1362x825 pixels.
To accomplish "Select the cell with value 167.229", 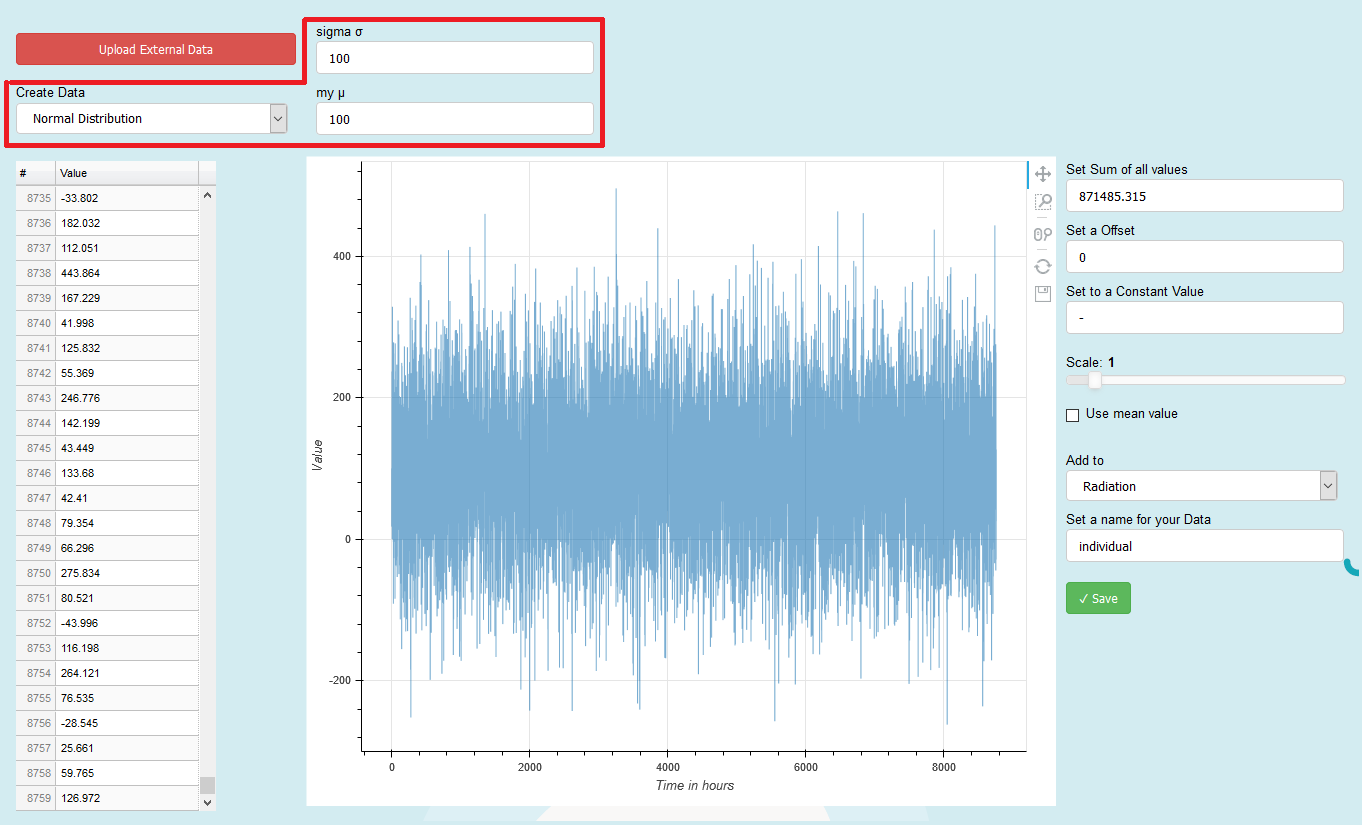I will [x=127, y=298].
